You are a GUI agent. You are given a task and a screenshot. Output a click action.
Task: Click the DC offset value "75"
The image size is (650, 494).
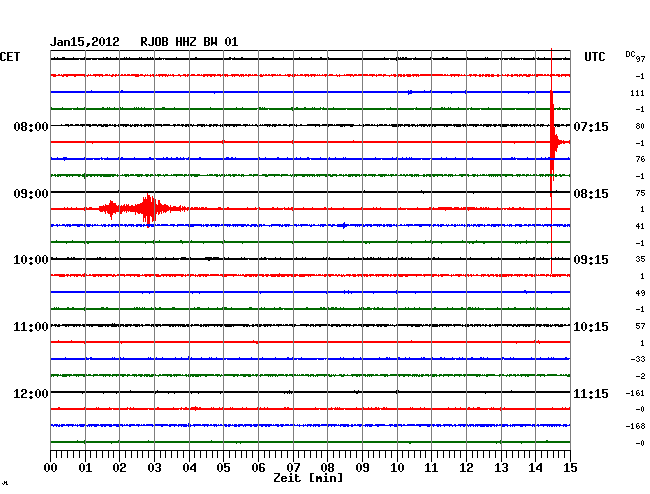tap(640, 193)
